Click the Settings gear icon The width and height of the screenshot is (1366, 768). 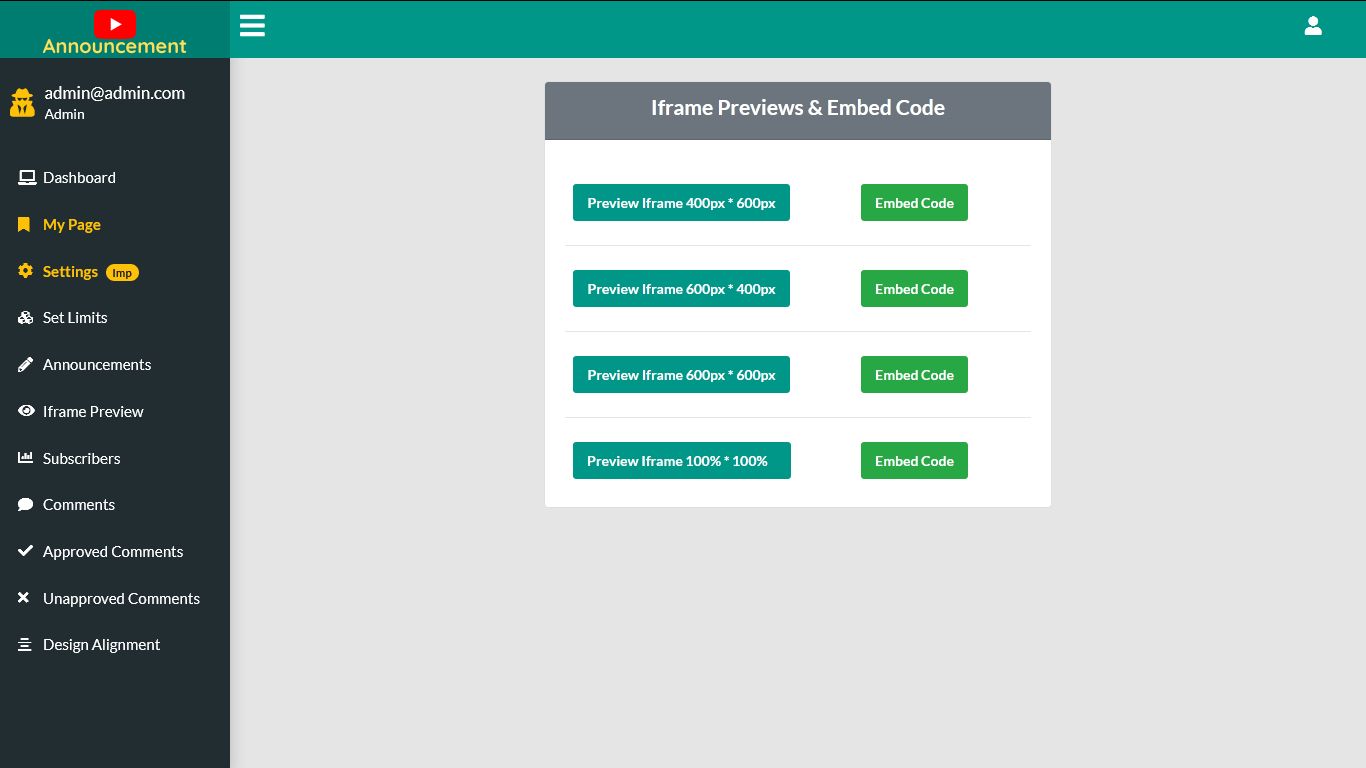click(25, 271)
